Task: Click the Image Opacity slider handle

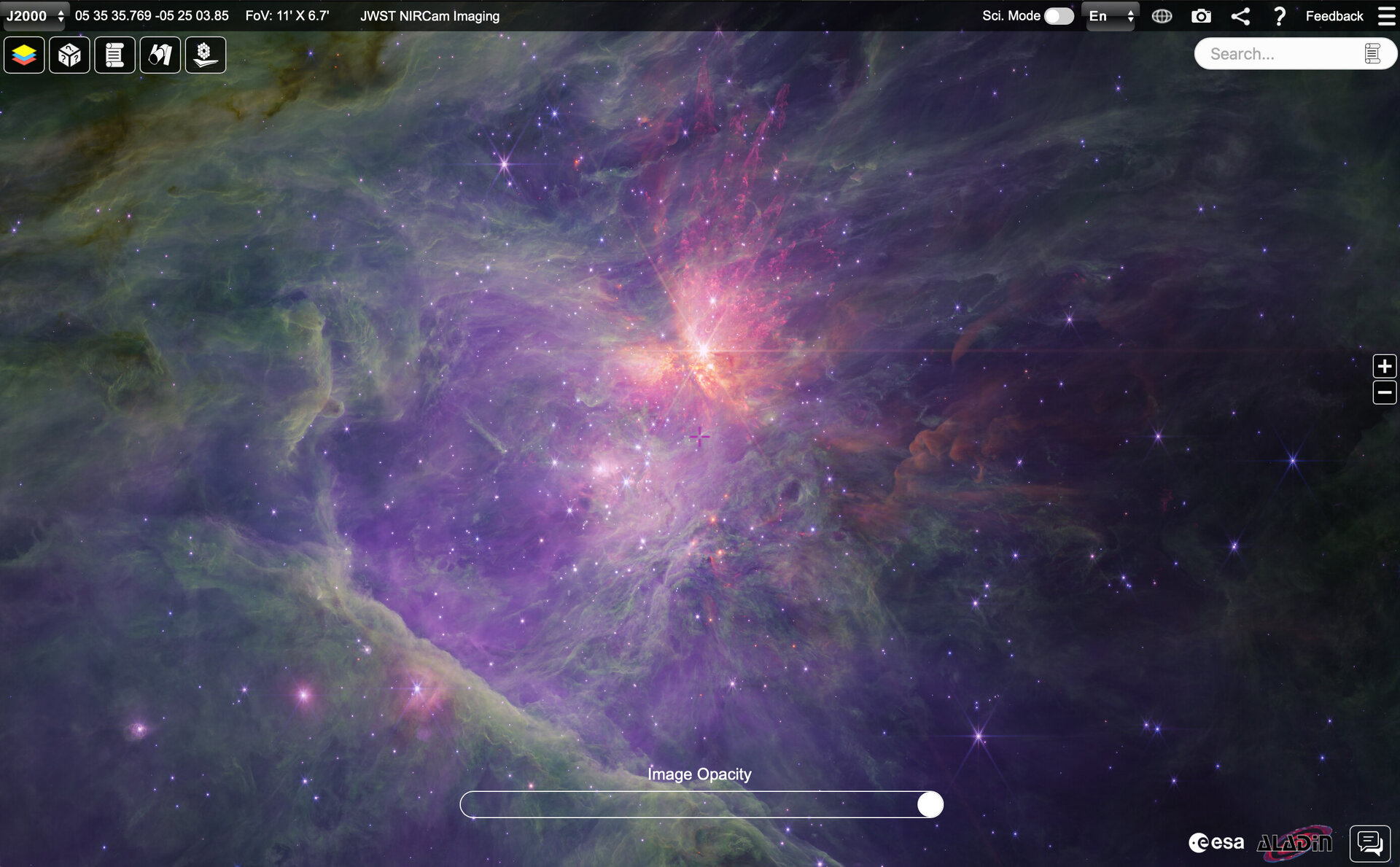Action: [x=930, y=804]
